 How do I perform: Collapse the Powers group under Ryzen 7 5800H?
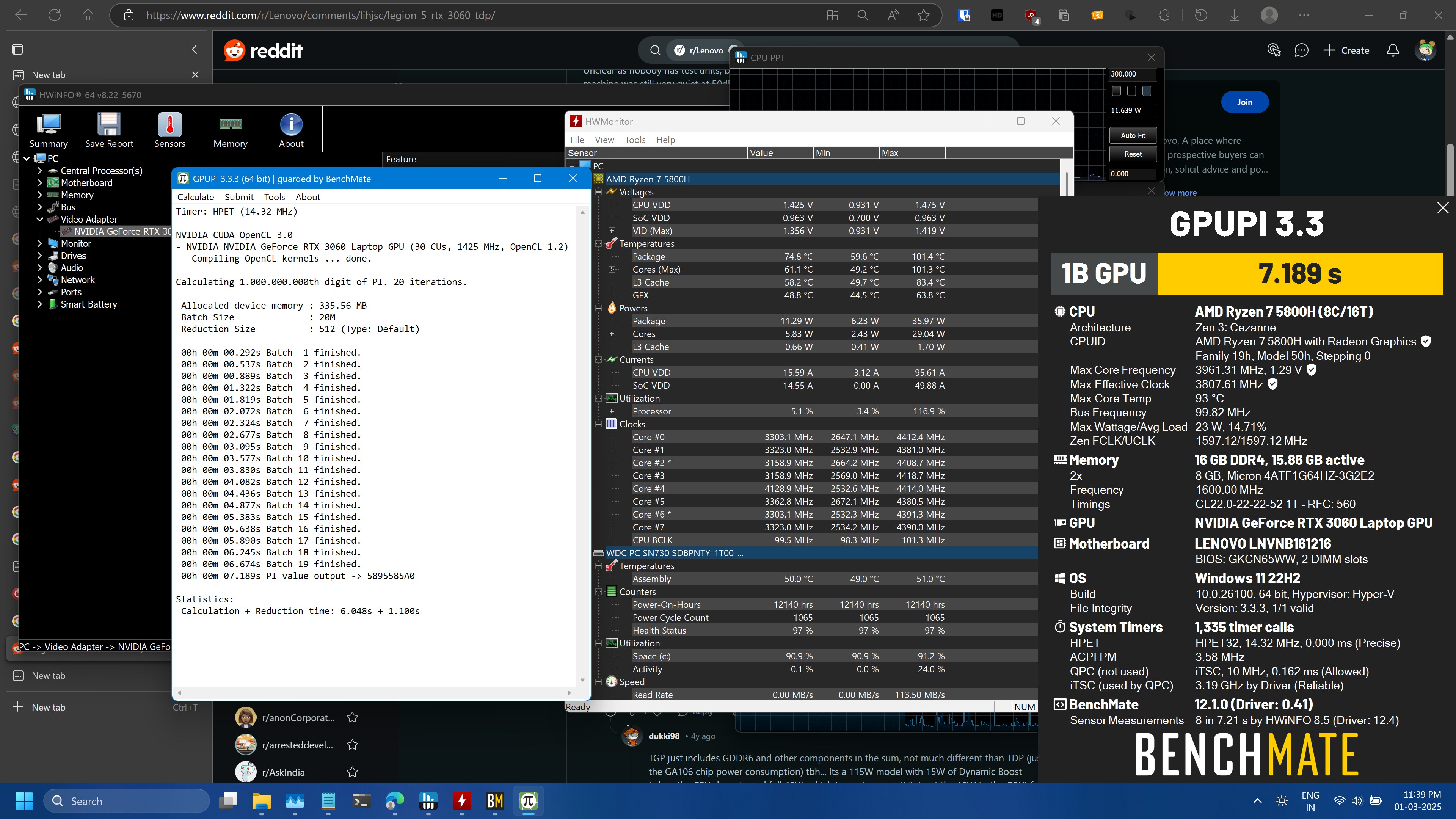(x=598, y=308)
